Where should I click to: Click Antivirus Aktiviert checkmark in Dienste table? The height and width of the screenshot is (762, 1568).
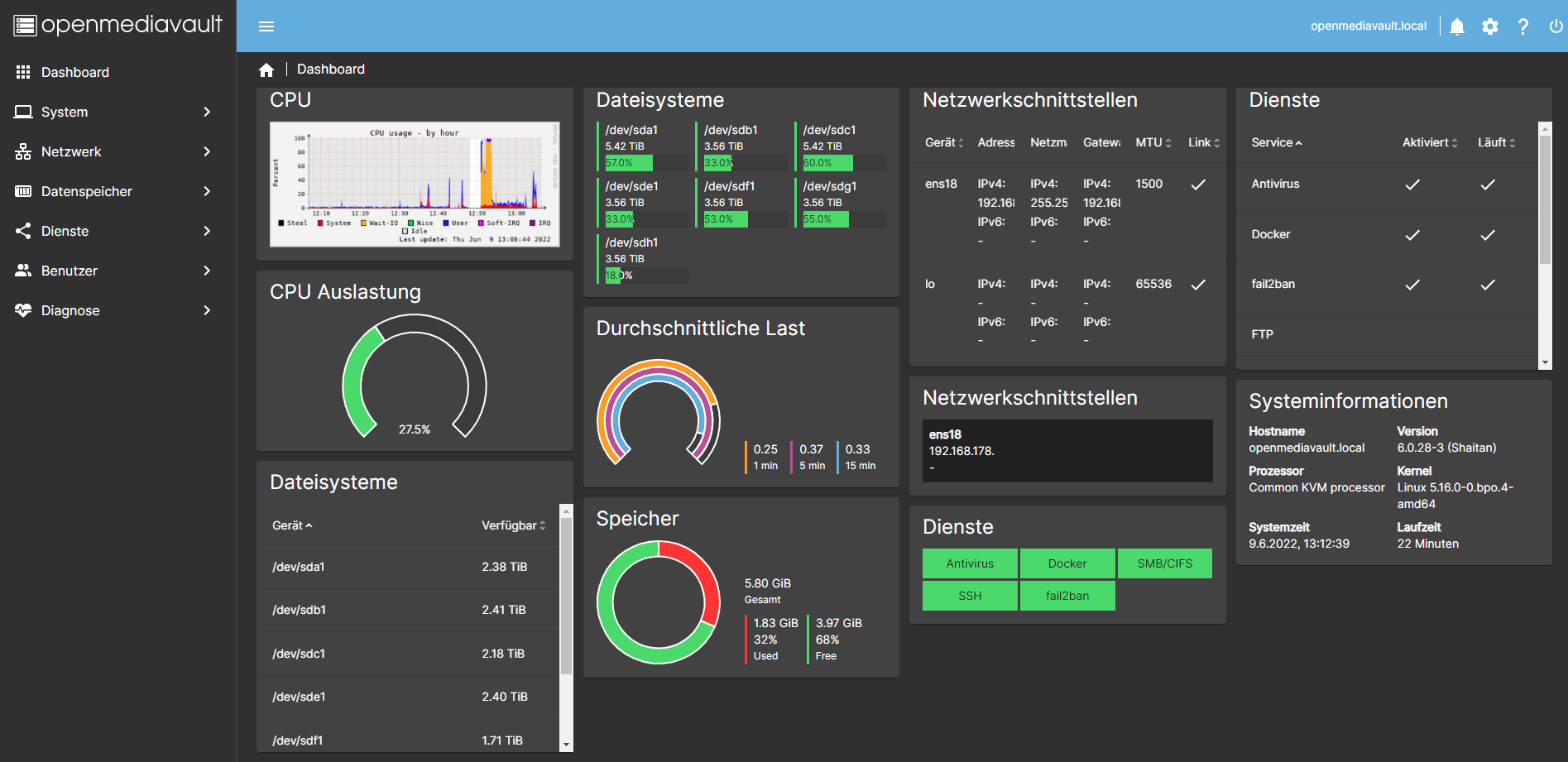click(x=1412, y=185)
